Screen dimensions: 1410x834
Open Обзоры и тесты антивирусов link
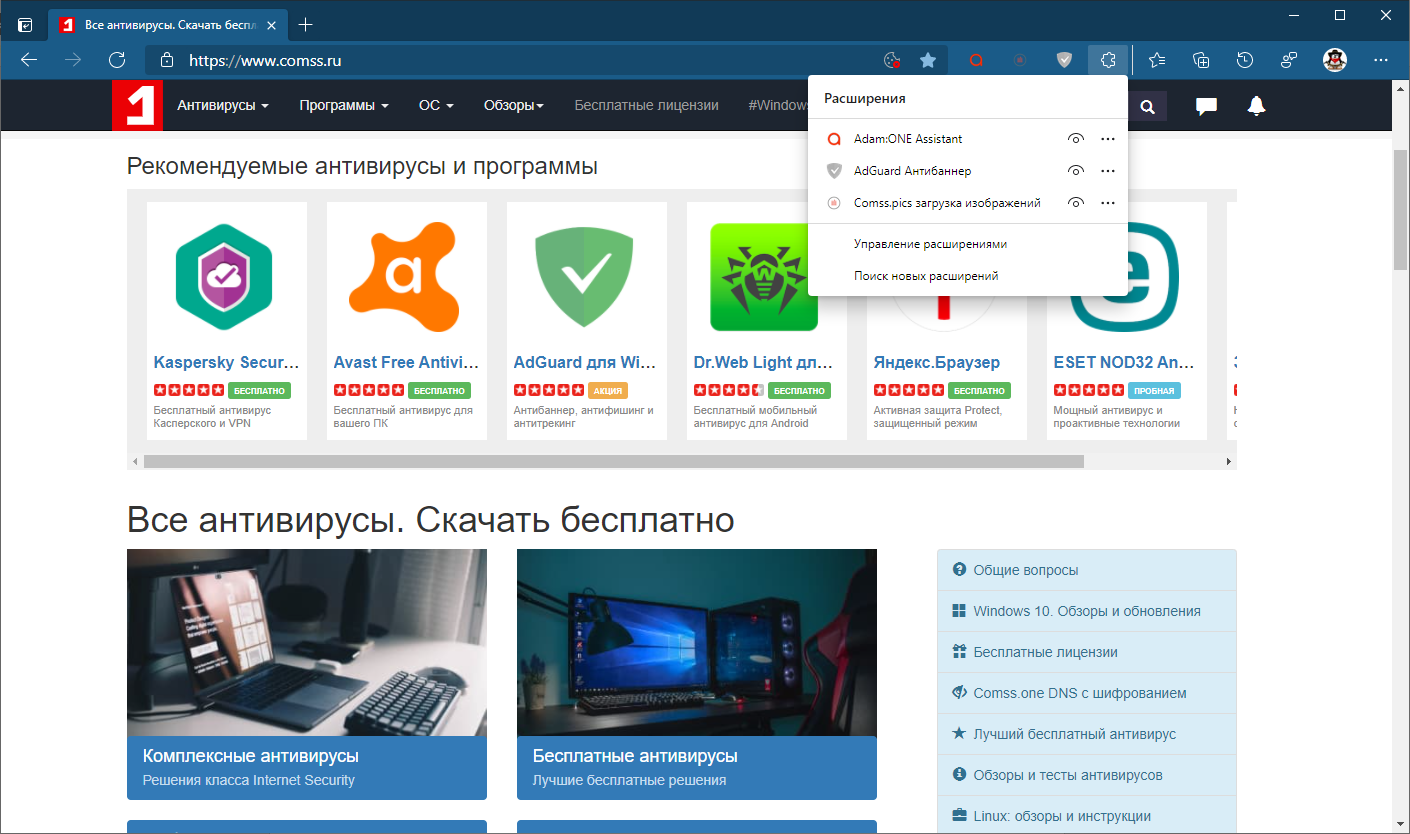[1087, 775]
